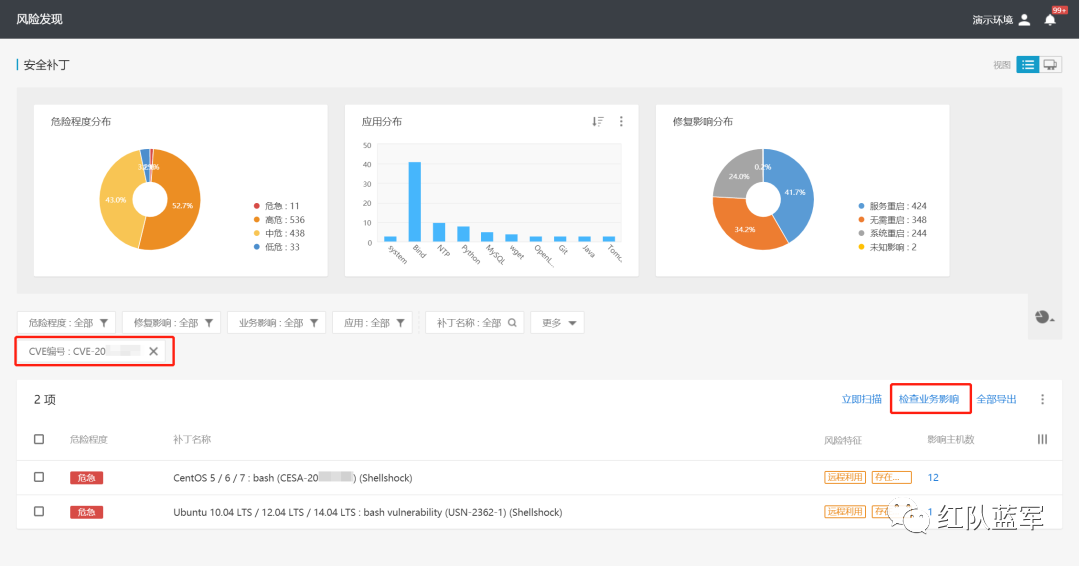
Task: Open CentOS 5/6/7 bash Shellshock patch
Action: (293, 477)
